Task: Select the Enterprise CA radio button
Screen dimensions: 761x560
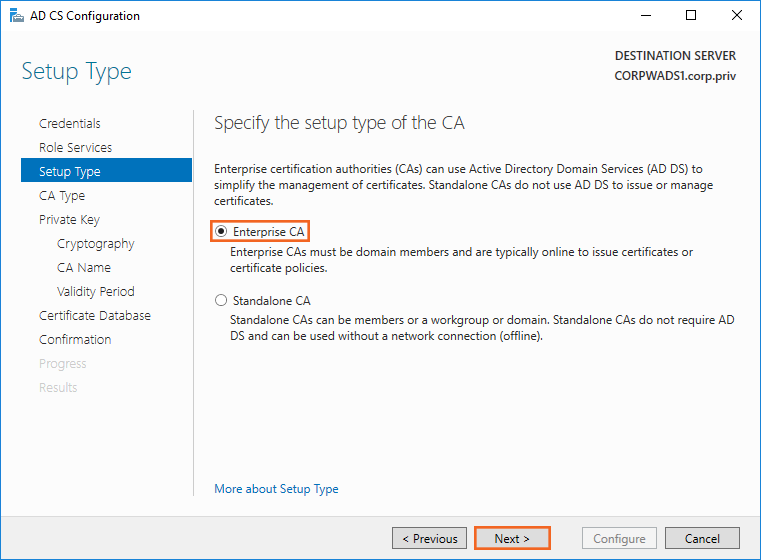Action: (222, 232)
